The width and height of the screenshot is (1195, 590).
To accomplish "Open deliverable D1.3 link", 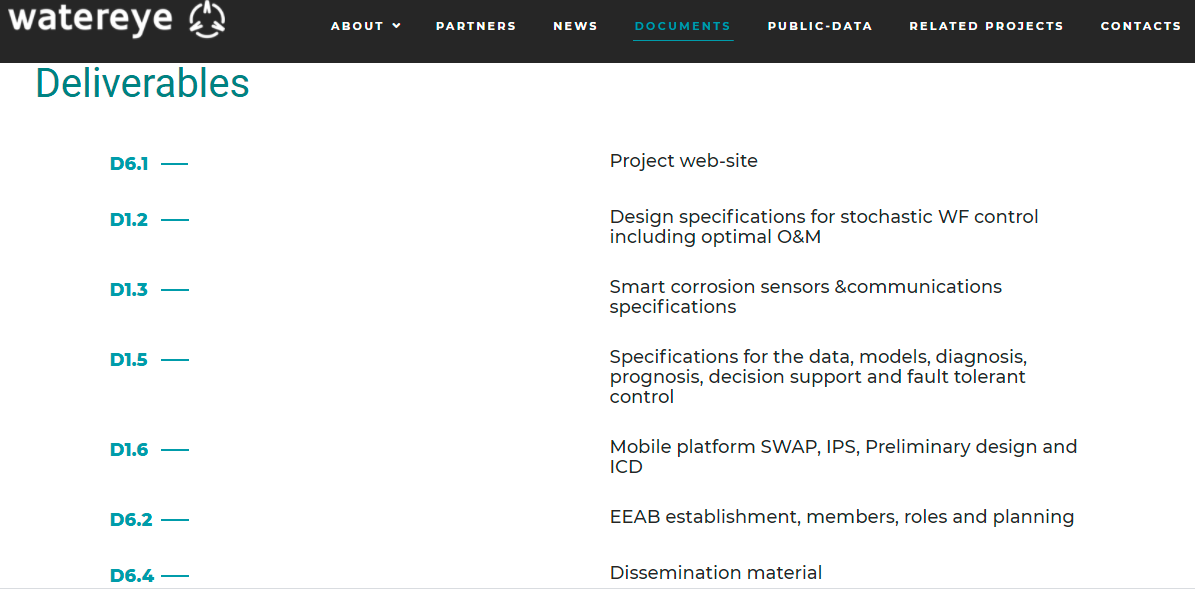I will 129,290.
